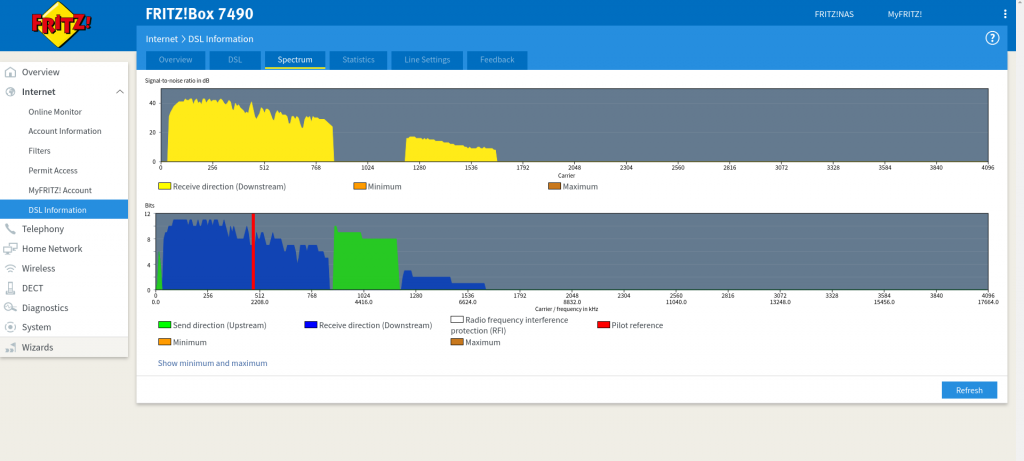Collapse the Internet menu chevron
The height and width of the screenshot is (461, 1024).
tap(120, 92)
